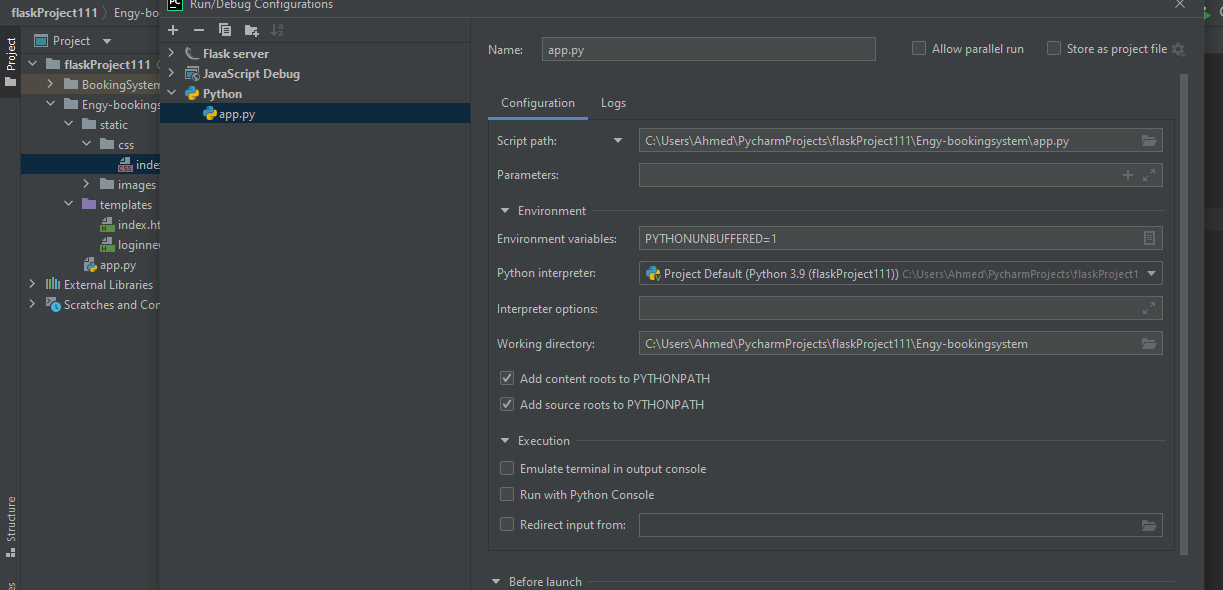Expand the Flask server configuration node

click(x=172, y=53)
